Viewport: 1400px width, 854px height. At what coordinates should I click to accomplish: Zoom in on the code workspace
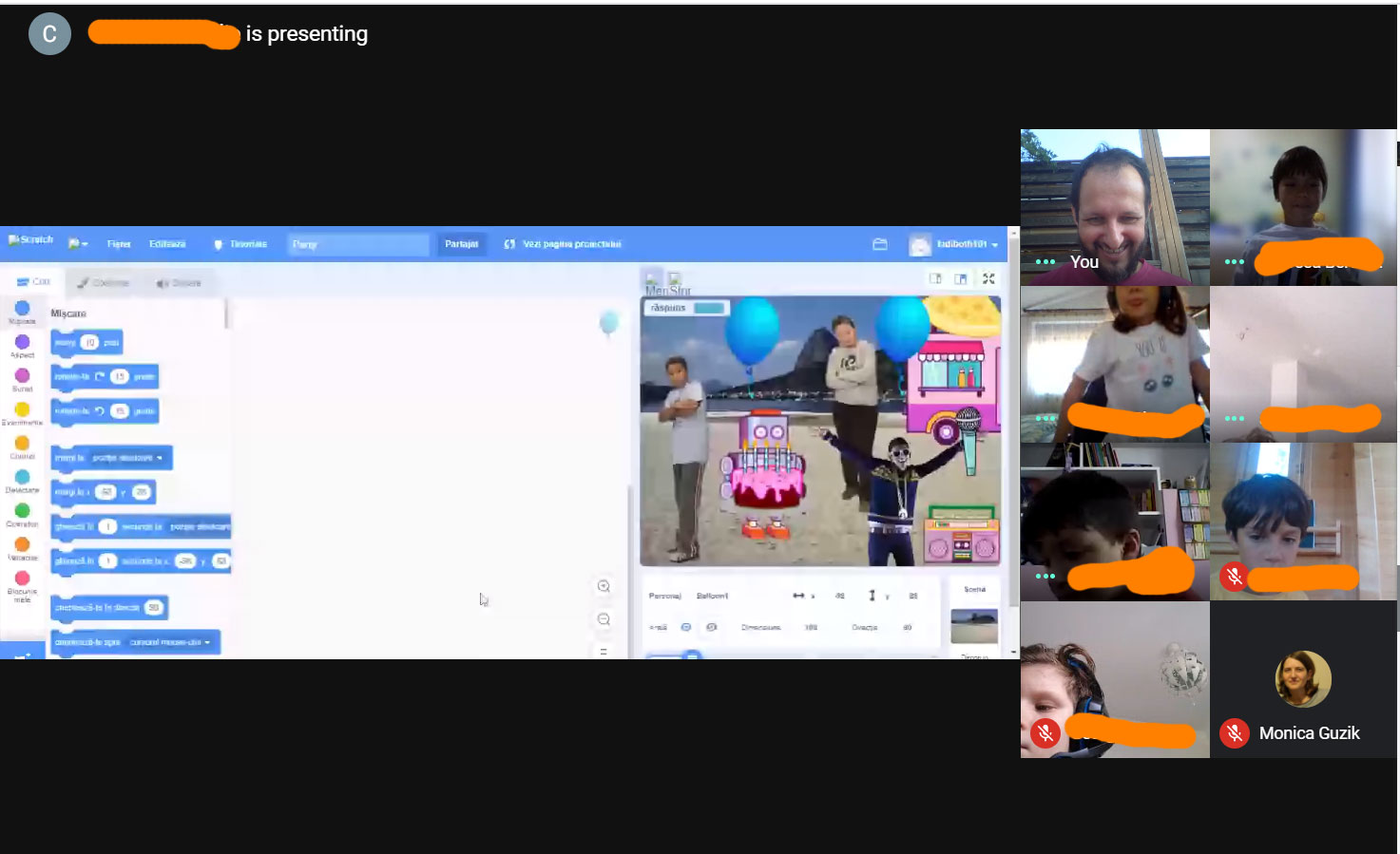604,586
